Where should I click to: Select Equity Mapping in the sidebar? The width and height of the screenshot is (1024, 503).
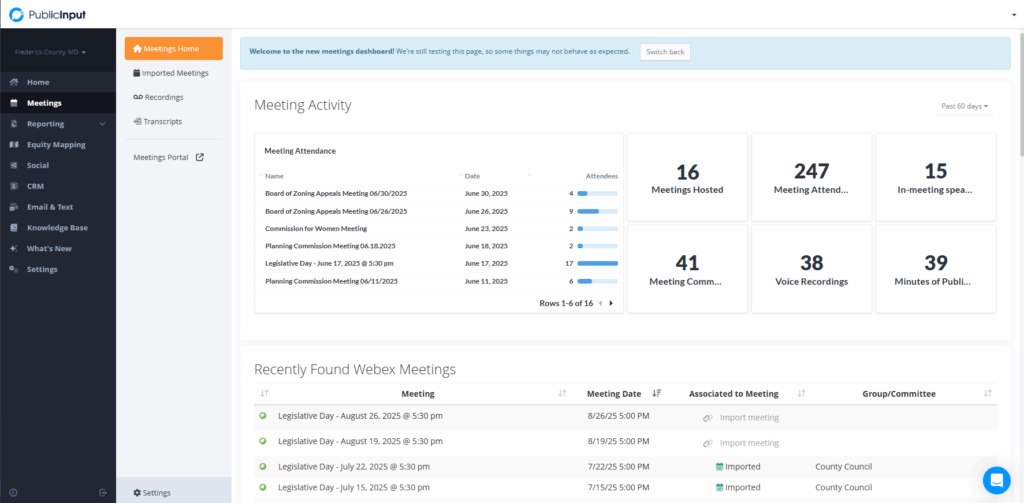point(55,145)
